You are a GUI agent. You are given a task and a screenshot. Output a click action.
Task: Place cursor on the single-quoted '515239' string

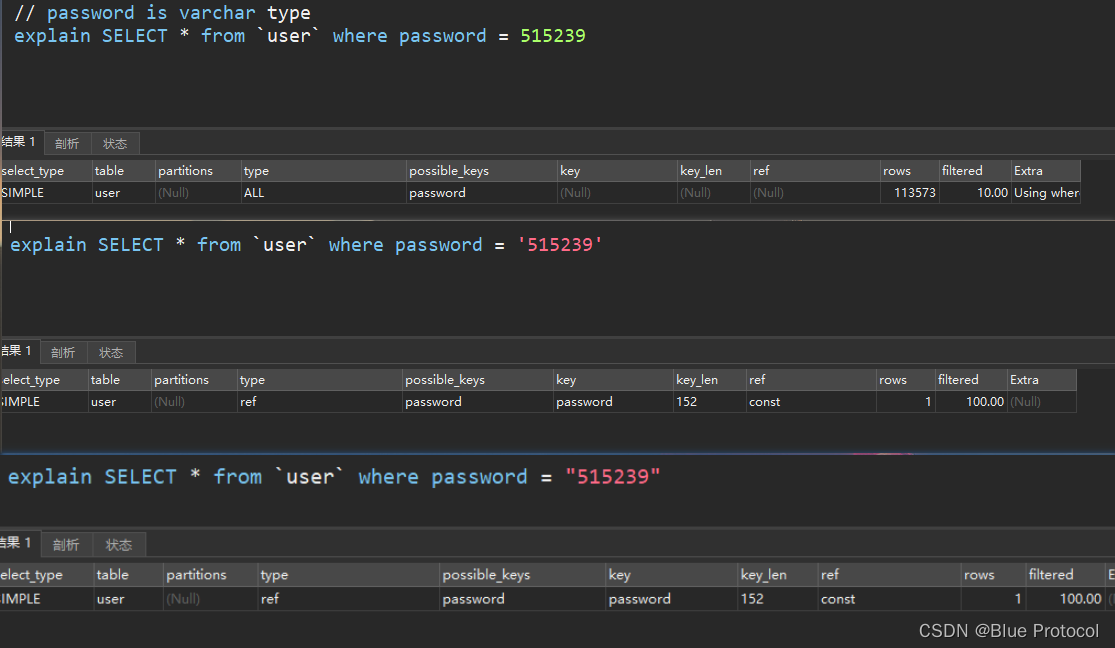(x=560, y=245)
